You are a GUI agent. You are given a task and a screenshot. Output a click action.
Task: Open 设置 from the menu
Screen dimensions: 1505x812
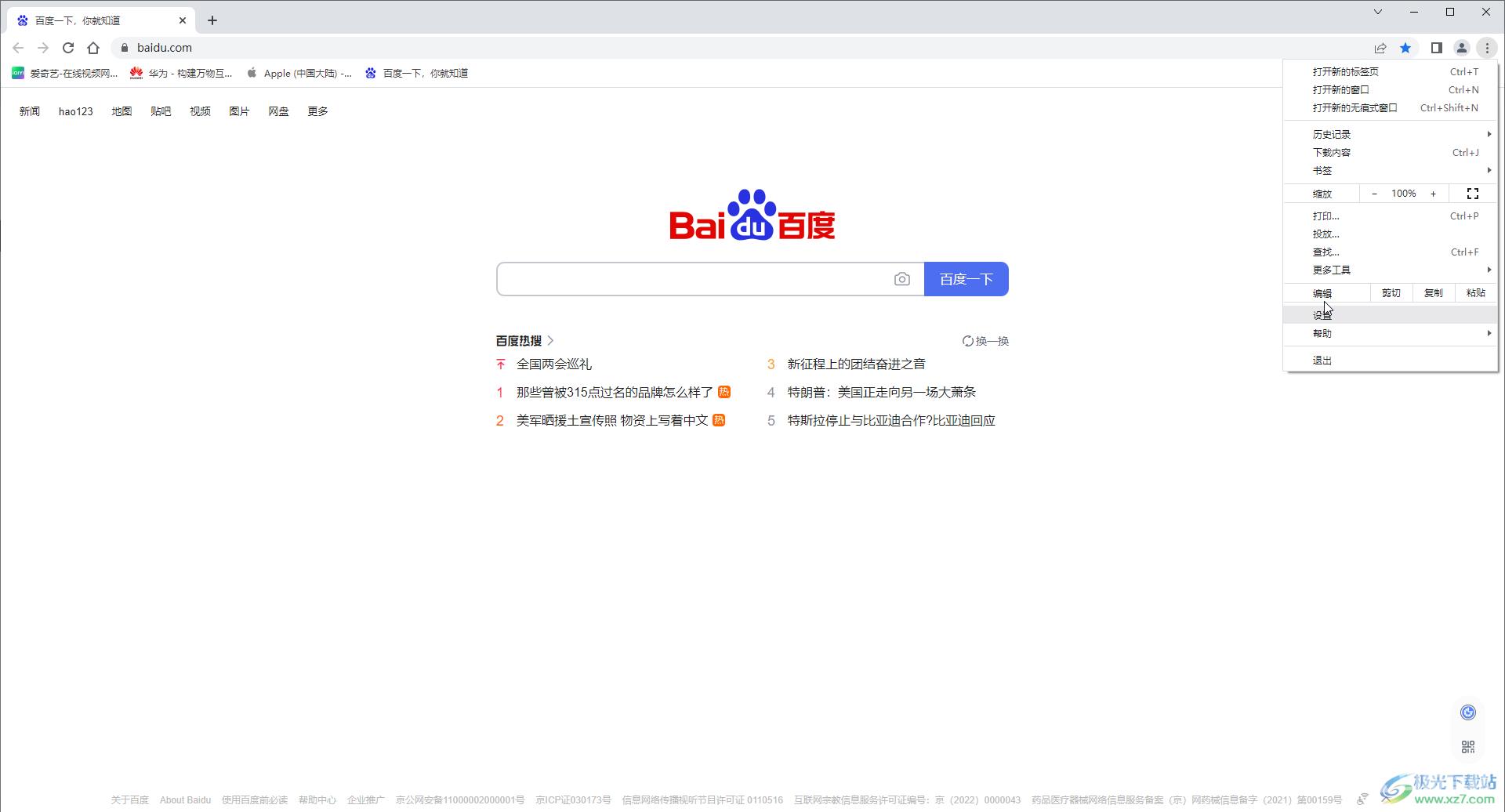click(1391, 314)
